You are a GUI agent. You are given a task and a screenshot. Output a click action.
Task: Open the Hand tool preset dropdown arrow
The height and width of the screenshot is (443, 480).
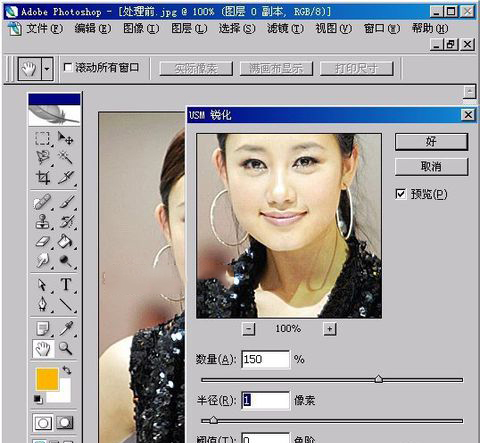(x=47, y=69)
